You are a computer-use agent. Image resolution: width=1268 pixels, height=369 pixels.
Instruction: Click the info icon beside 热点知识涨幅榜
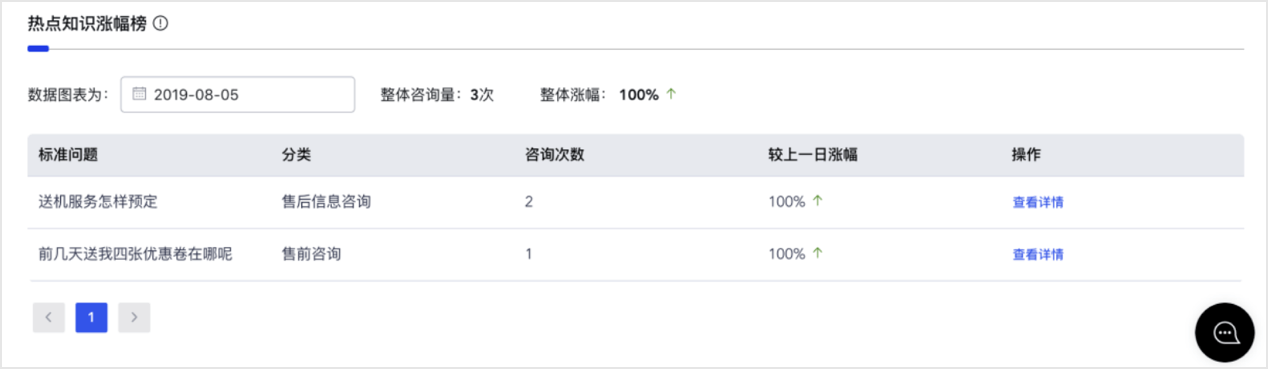[x=161, y=24]
